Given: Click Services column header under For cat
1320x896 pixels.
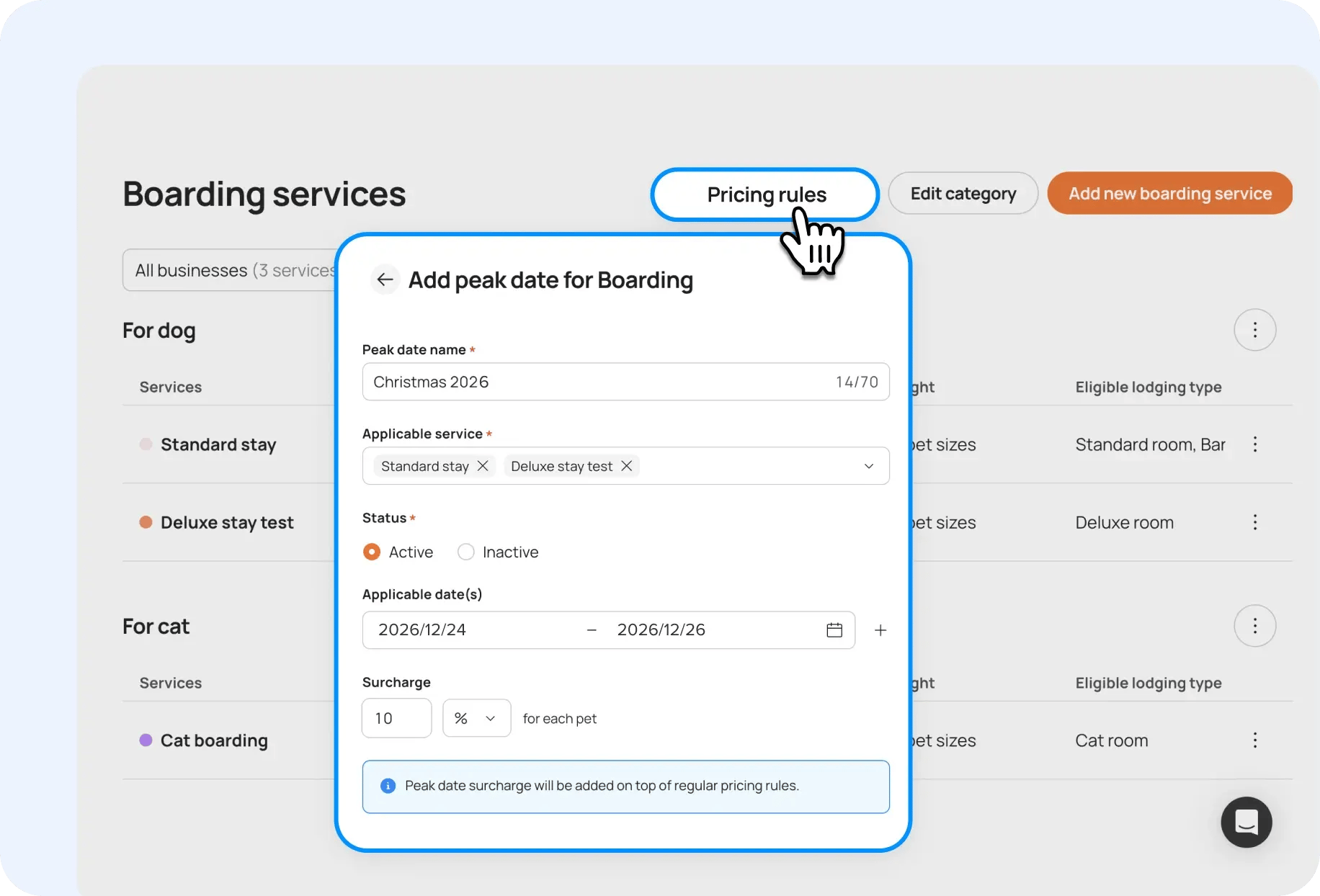Looking at the screenshot, I should pyautogui.click(x=171, y=683).
